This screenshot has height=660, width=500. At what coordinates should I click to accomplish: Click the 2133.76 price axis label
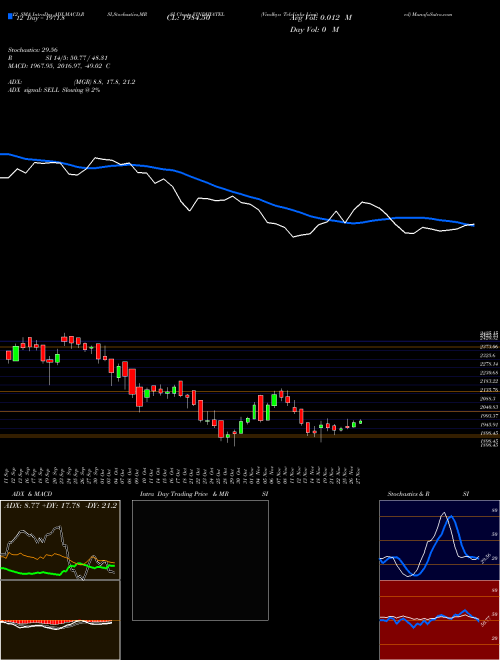click(x=489, y=390)
